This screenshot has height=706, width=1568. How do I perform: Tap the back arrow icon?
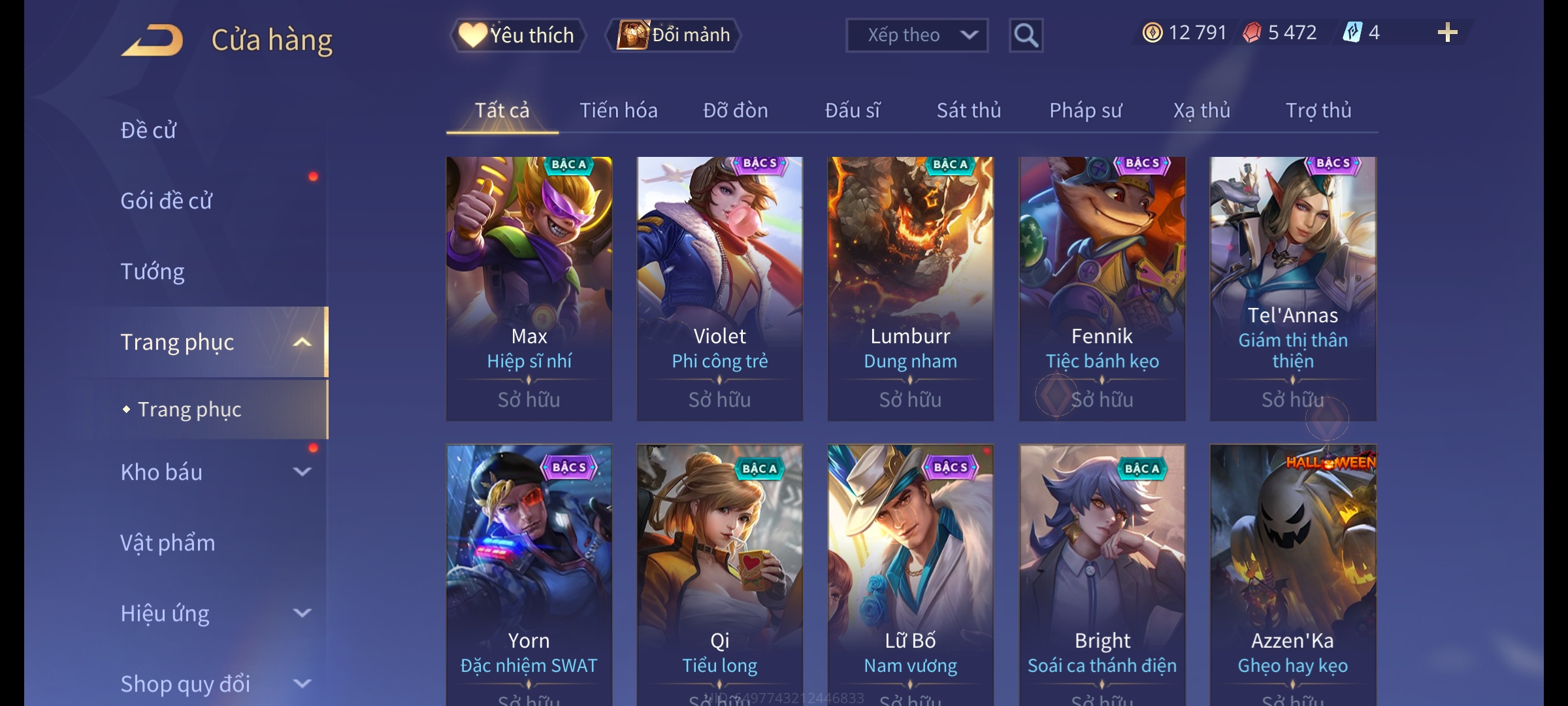click(152, 40)
